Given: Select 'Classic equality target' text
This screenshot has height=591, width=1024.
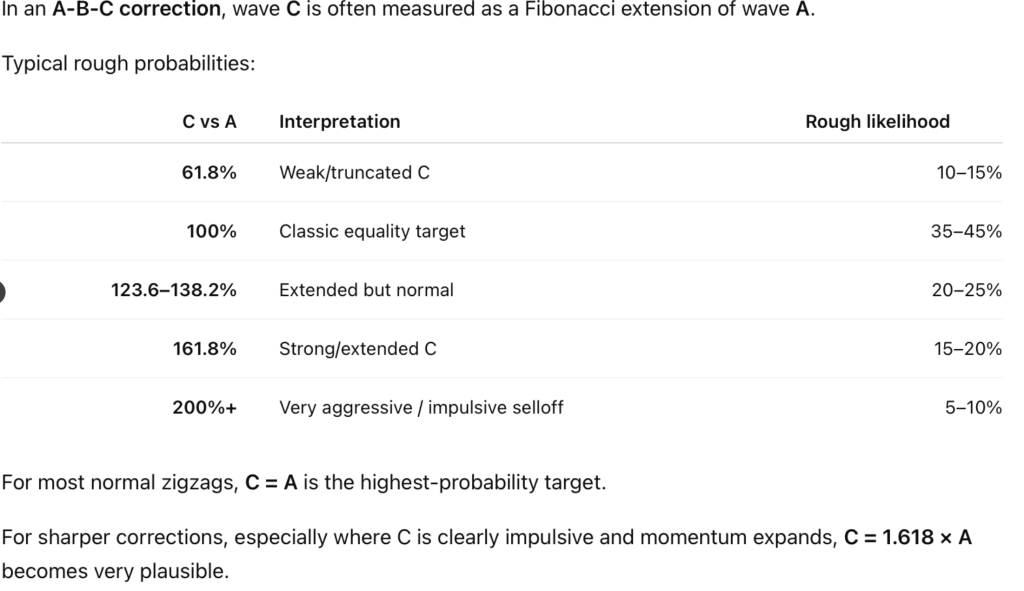Looking at the screenshot, I should point(372,232).
